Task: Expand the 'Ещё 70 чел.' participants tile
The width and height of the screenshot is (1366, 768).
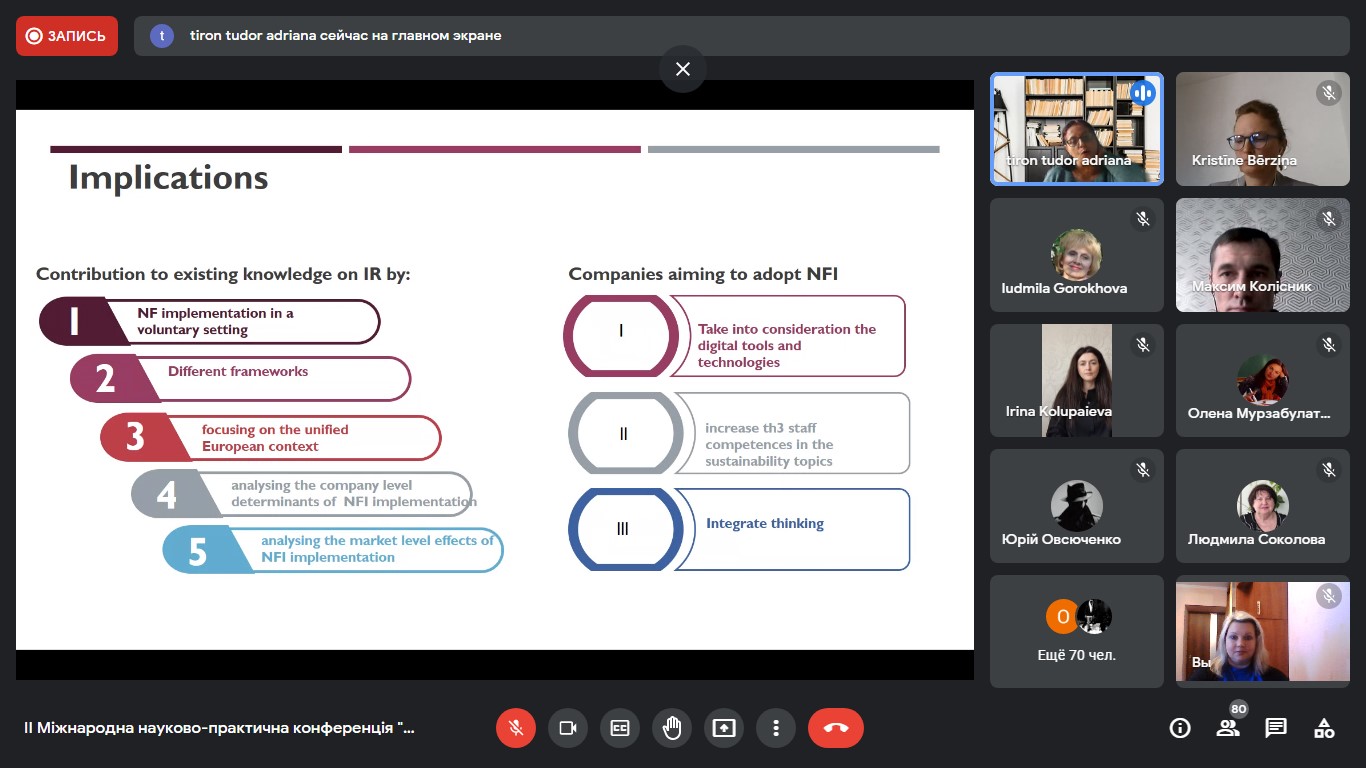Action: tap(1077, 631)
